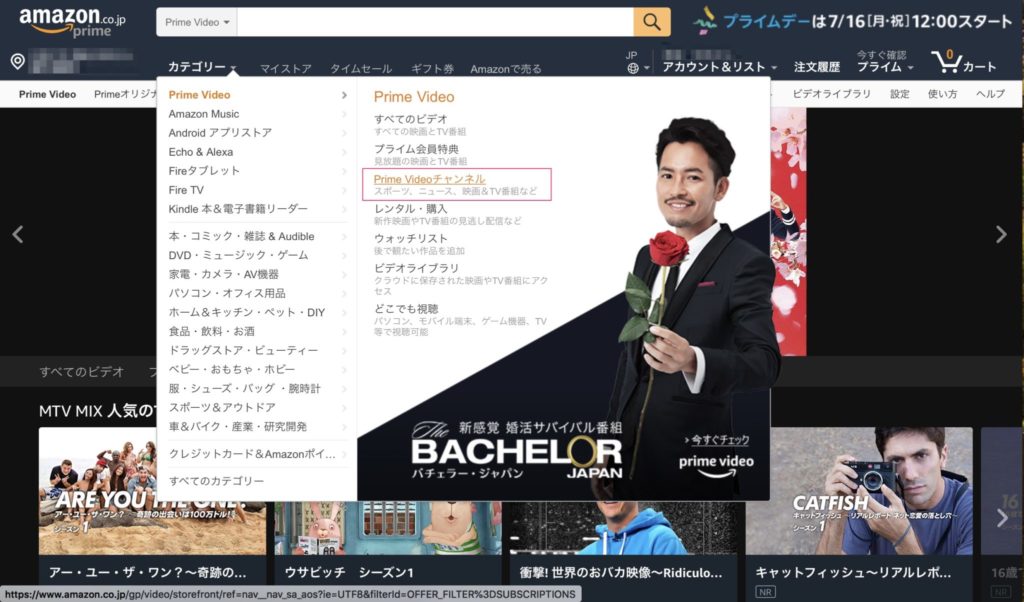The height and width of the screenshot is (602, 1024).
Task: Select ドラッグストア・ビューティー menu item
Action: point(243,350)
